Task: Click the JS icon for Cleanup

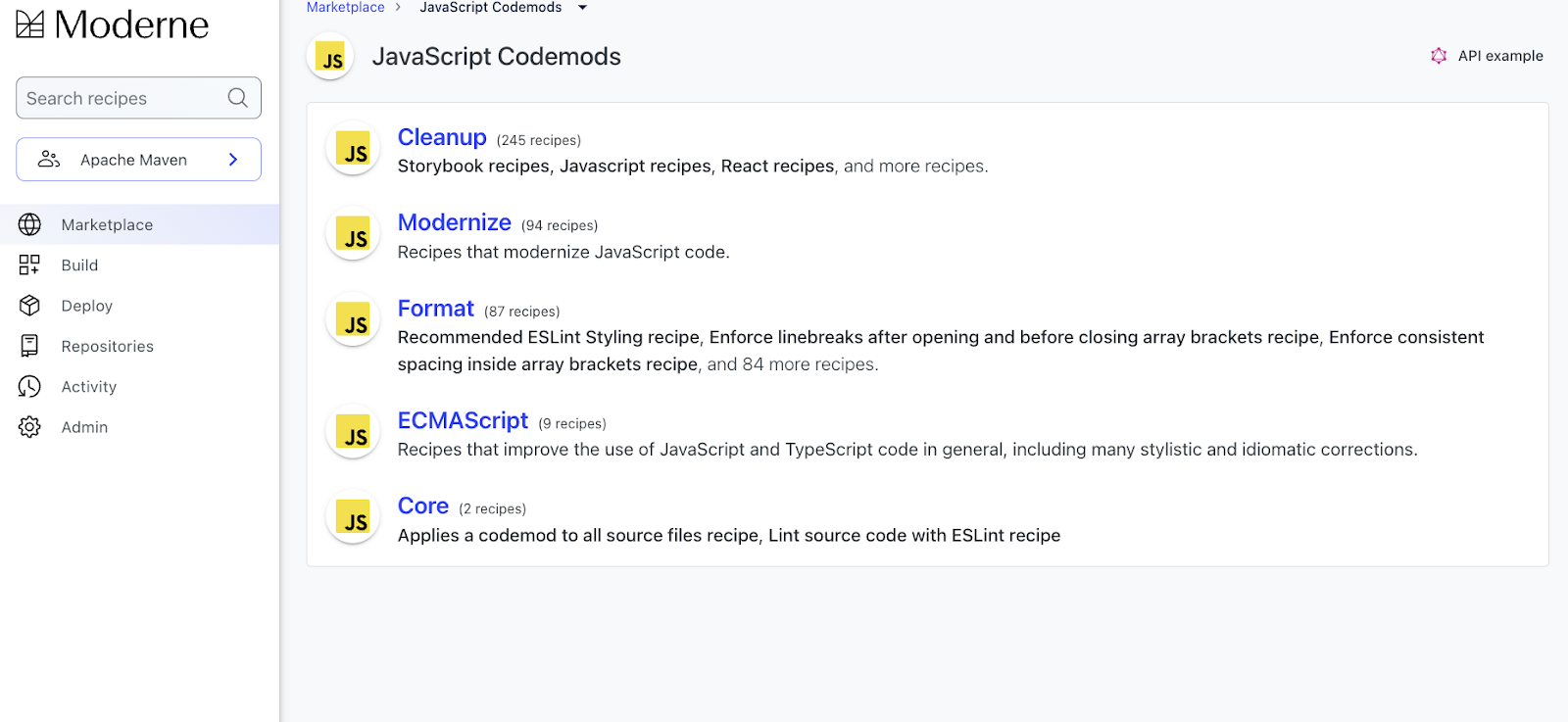Action: pos(353,149)
